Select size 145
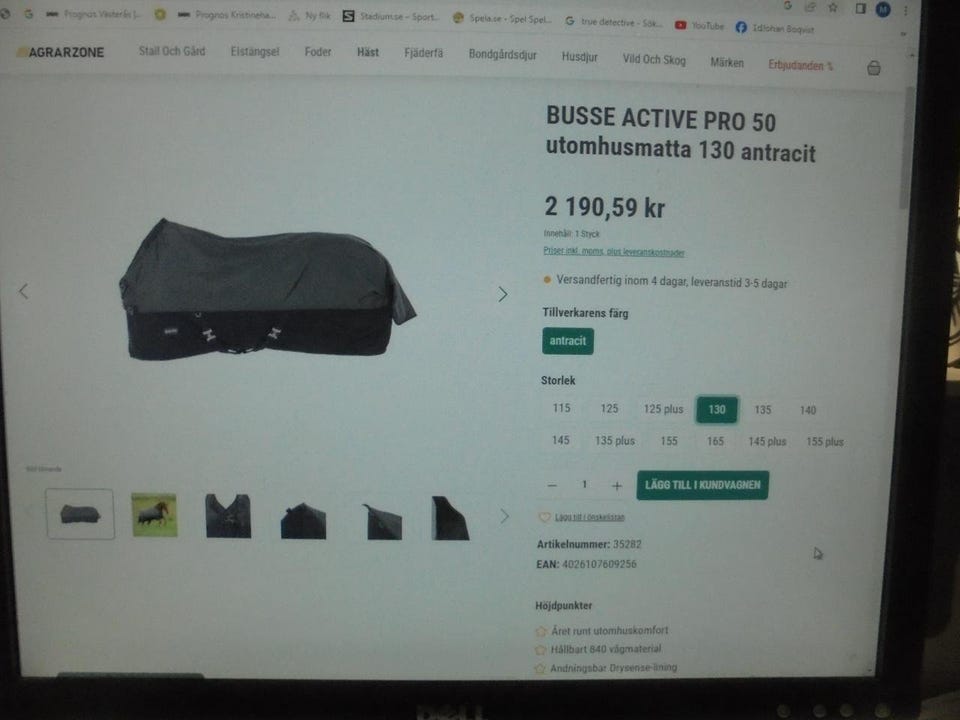 tap(561, 440)
